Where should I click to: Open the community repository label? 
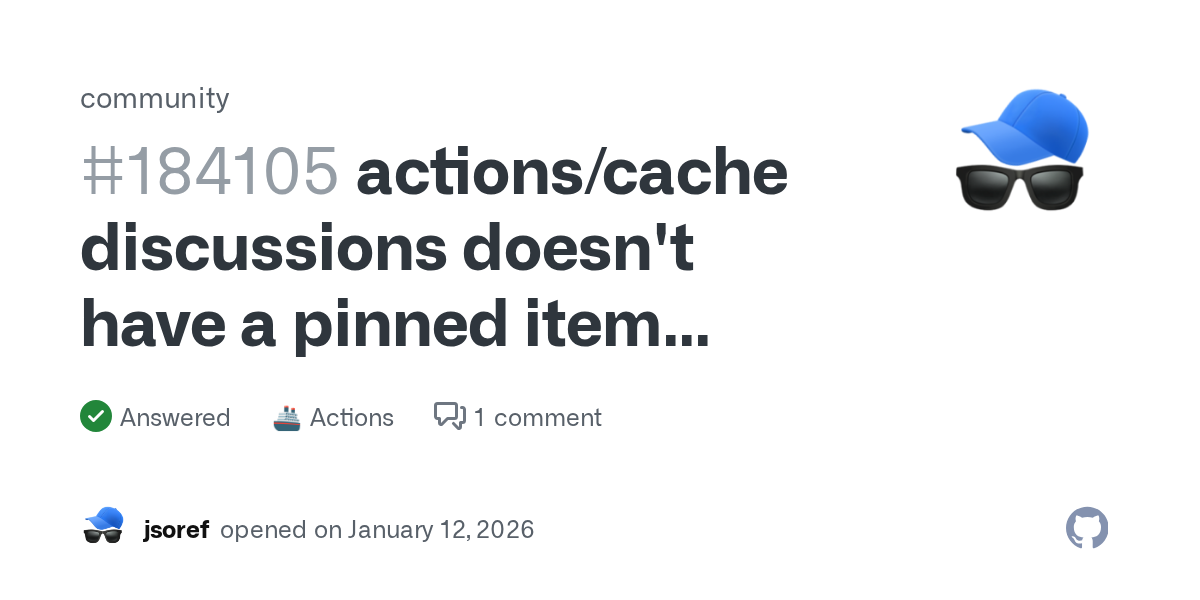154,98
